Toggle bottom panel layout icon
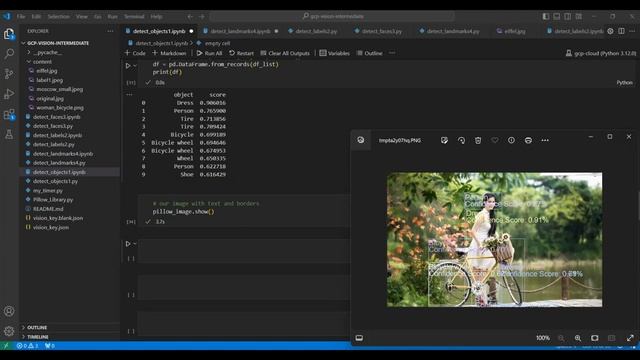The image size is (640, 360). pos(557,16)
